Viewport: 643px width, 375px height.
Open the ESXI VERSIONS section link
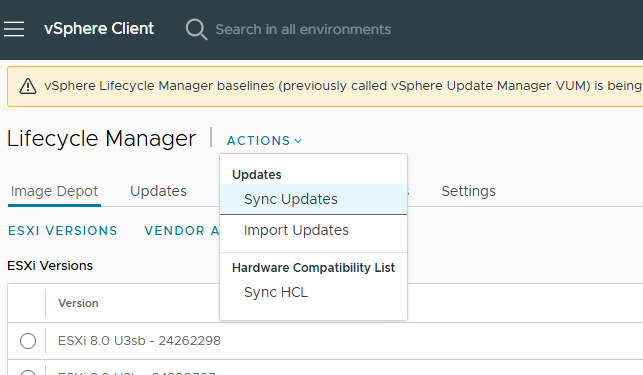pyautogui.click(x=63, y=231)
